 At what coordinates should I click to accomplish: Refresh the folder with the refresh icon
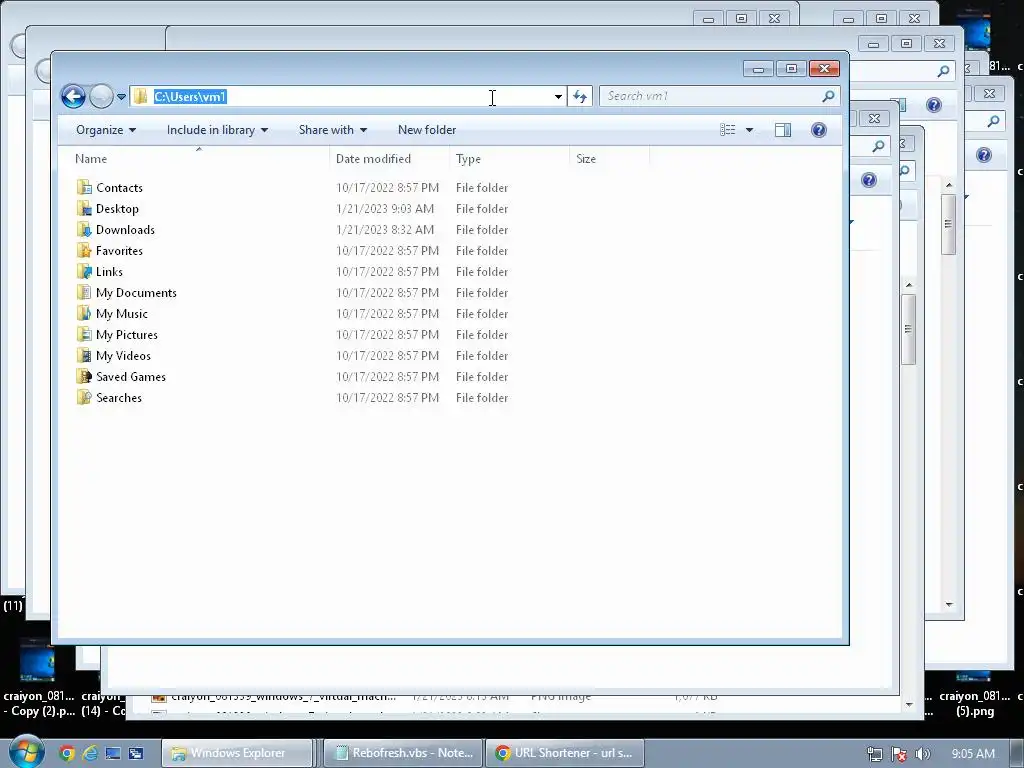(579, 97)
